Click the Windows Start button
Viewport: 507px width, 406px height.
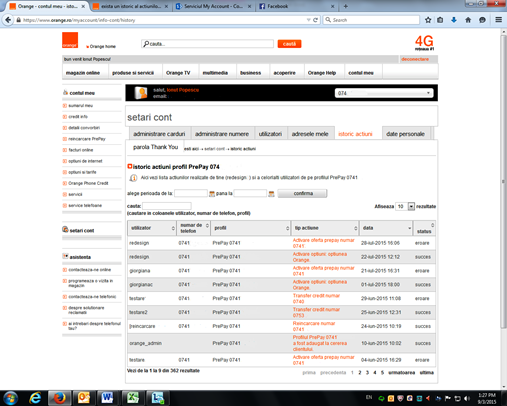(11, 398)
